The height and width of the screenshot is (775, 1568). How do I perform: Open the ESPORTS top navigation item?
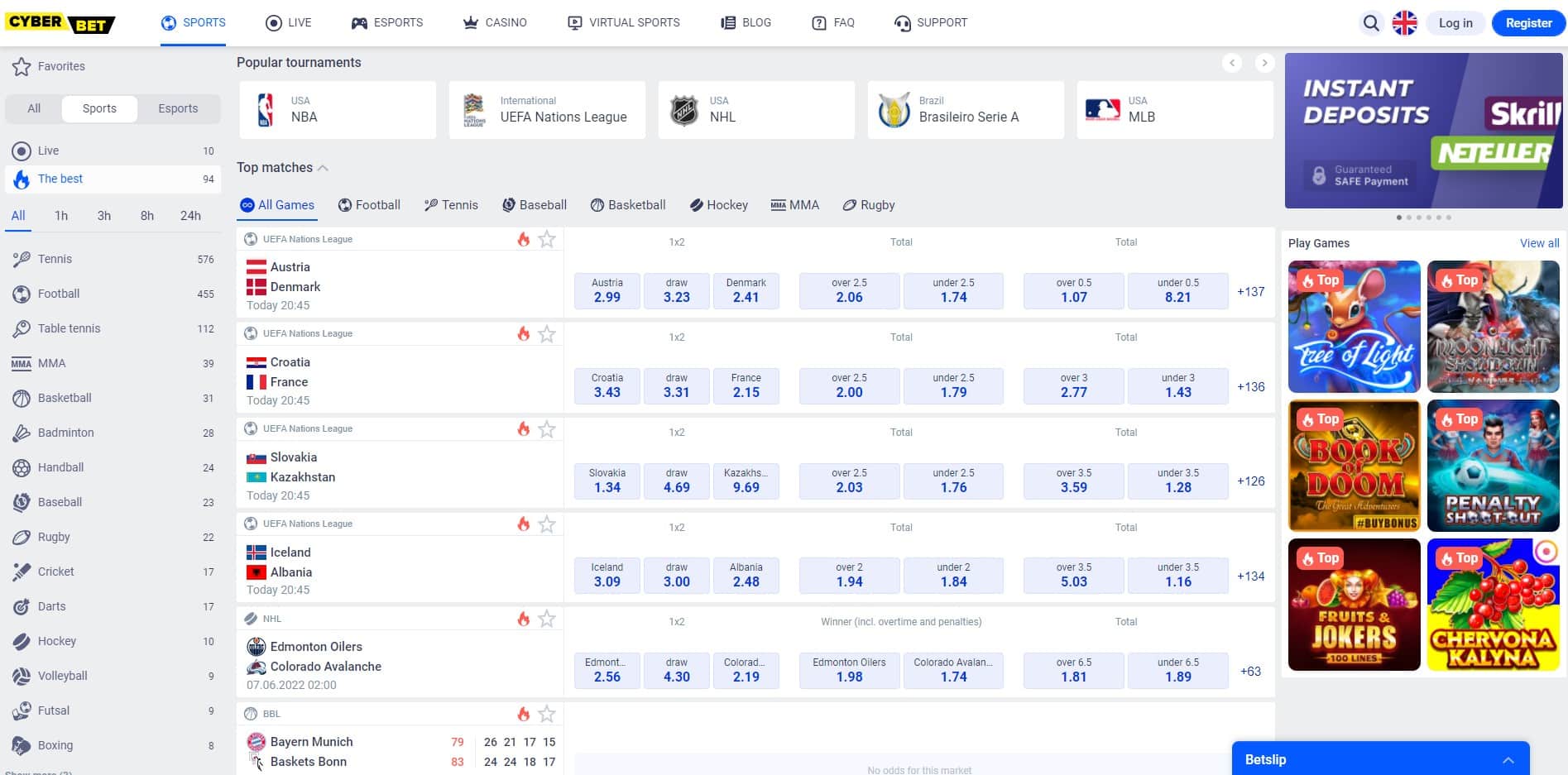pos(386,23)
